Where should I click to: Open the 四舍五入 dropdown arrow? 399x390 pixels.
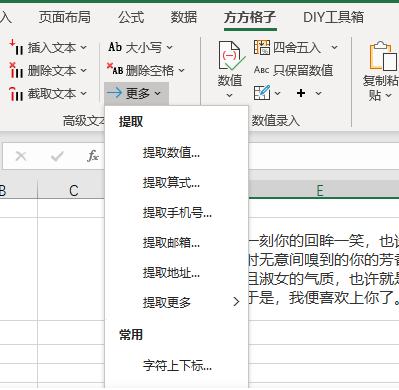[x=334, y=48]
